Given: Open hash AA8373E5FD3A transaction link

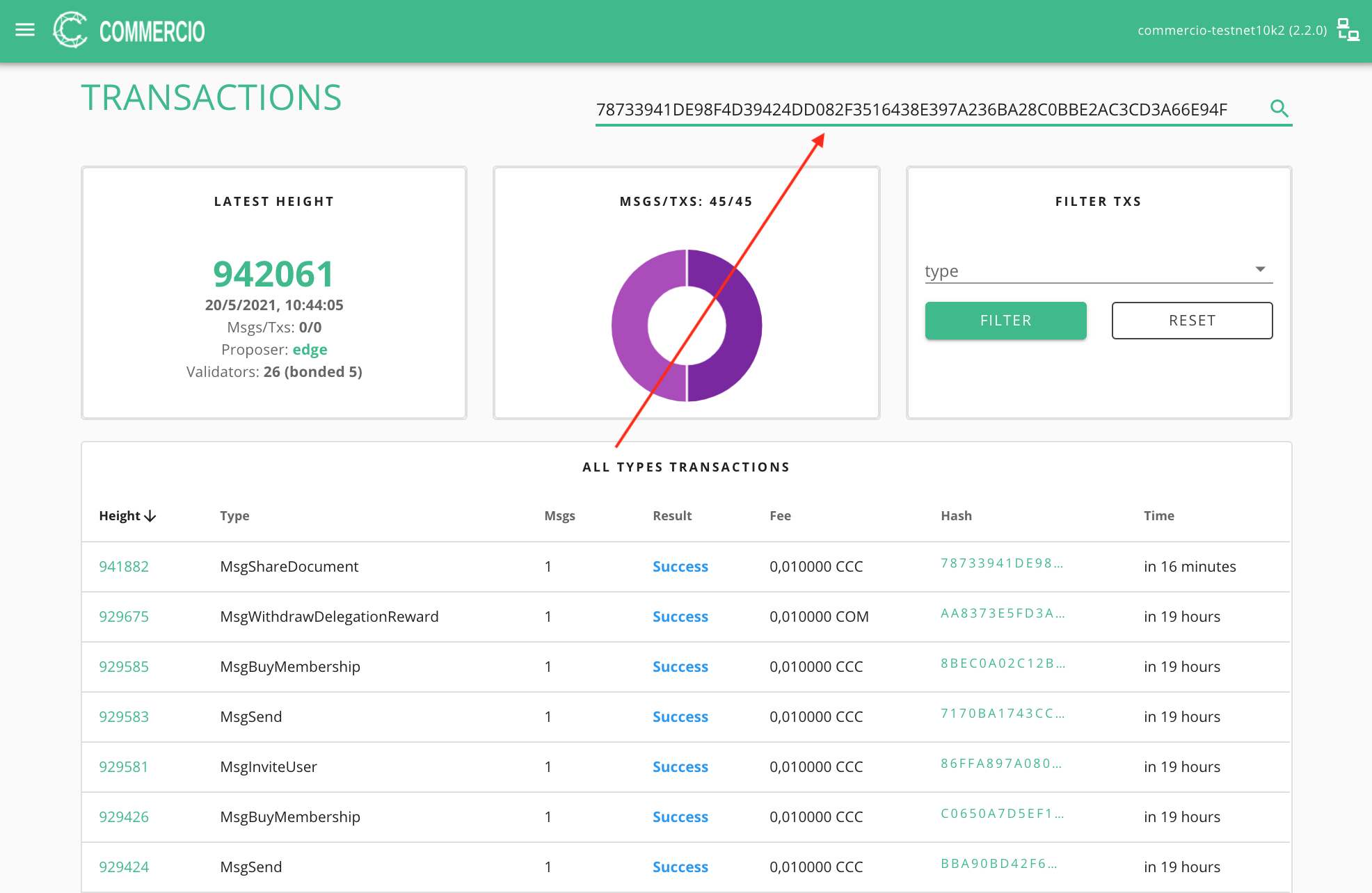Looking at the screenshot, I should tap(1002, 613).
